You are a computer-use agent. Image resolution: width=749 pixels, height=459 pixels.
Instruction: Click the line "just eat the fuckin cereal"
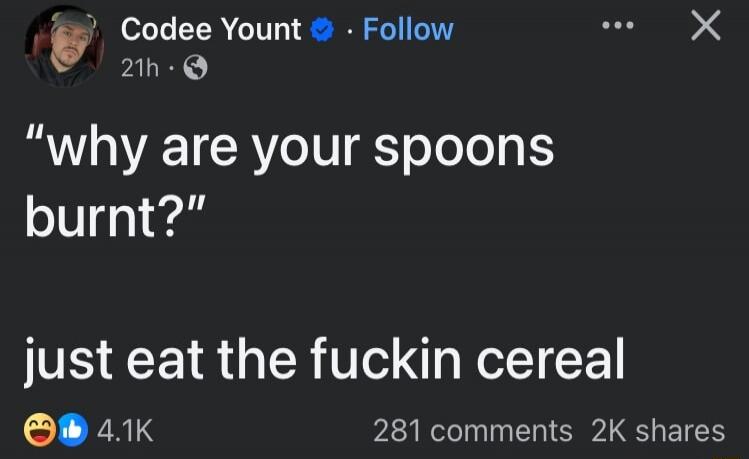(326, 357)
